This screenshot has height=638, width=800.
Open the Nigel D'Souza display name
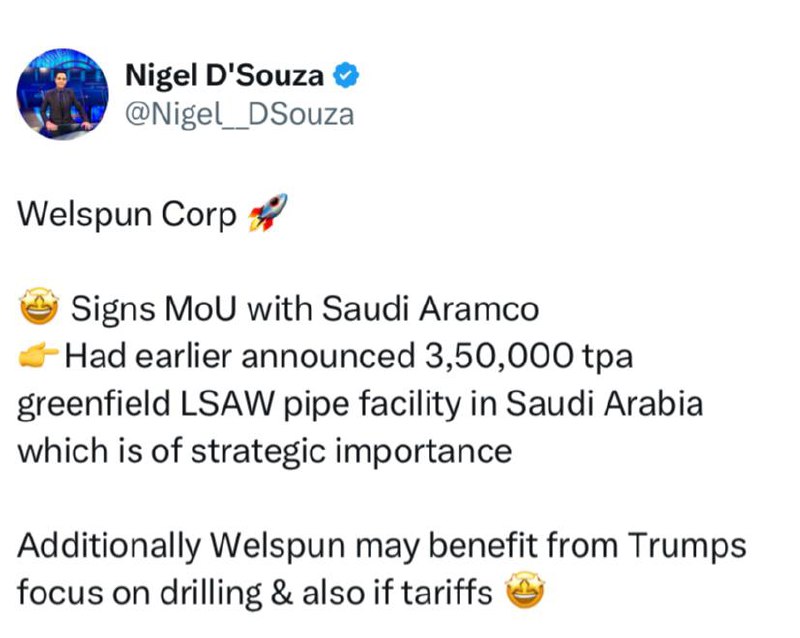(224, 75)
